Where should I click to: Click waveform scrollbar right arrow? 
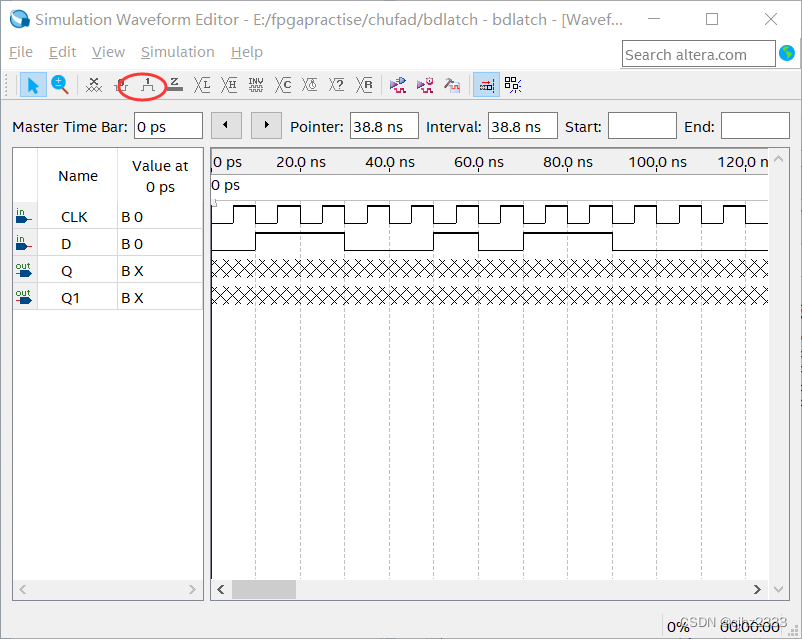click(x=757, y=589)
